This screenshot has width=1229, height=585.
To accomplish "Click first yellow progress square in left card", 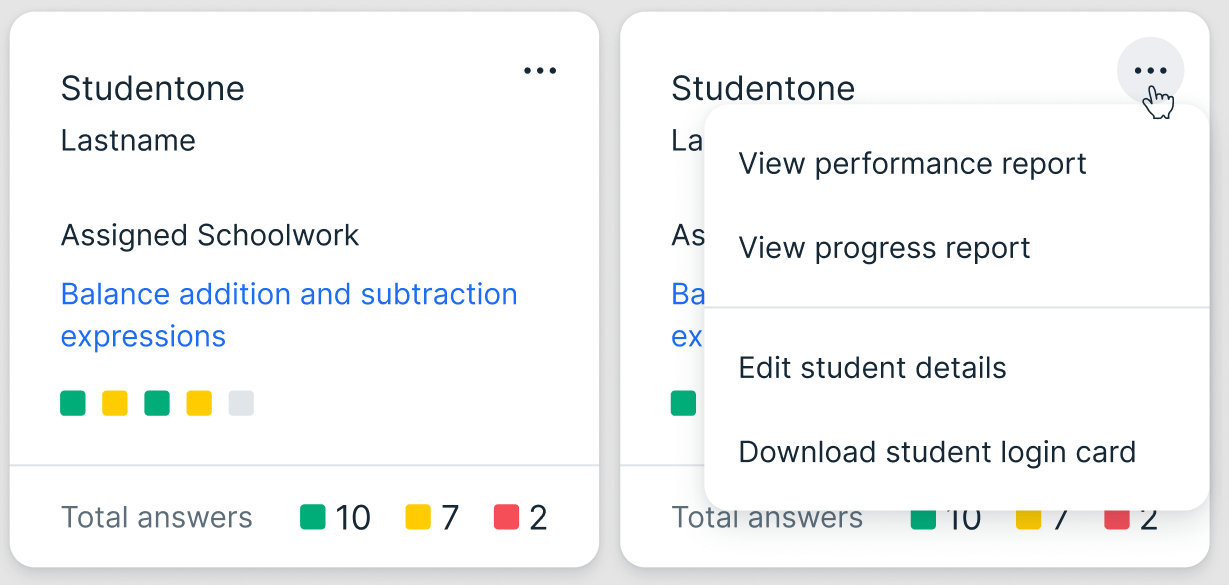I will [115, 403].
